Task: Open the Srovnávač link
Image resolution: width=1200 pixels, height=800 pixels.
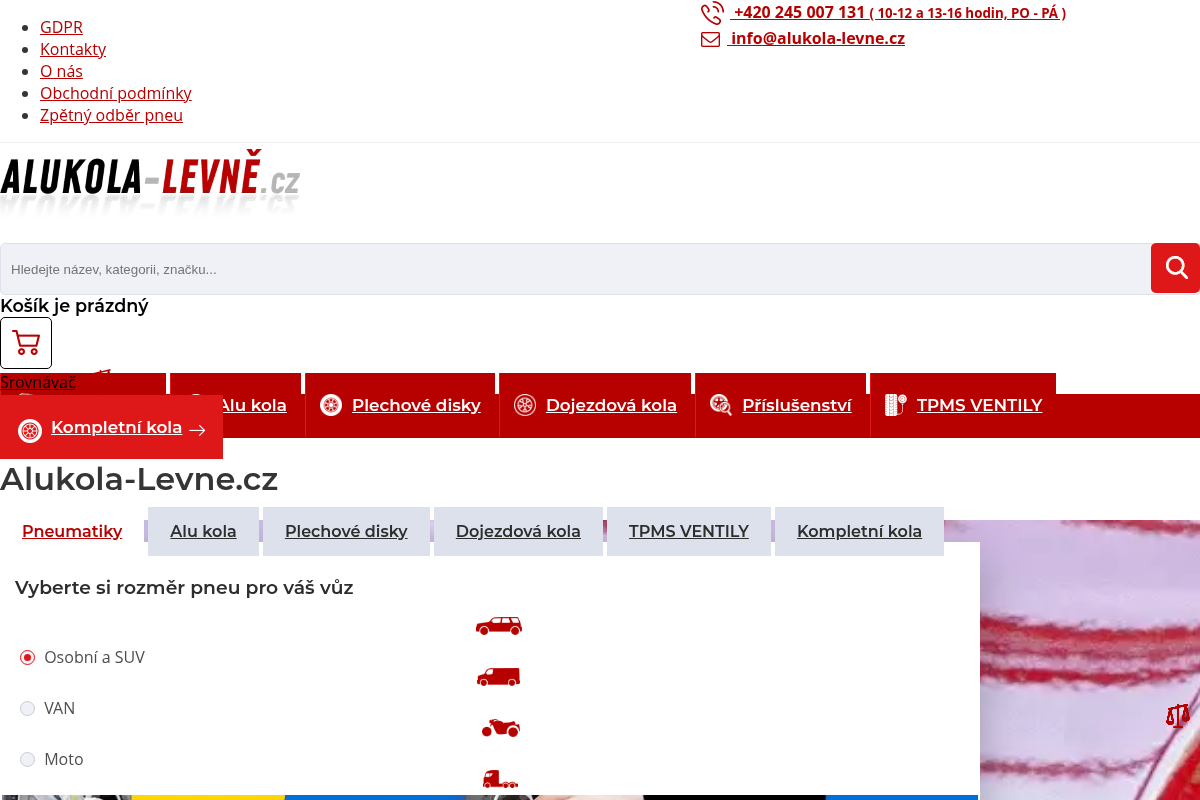Action: pos(38,382)
